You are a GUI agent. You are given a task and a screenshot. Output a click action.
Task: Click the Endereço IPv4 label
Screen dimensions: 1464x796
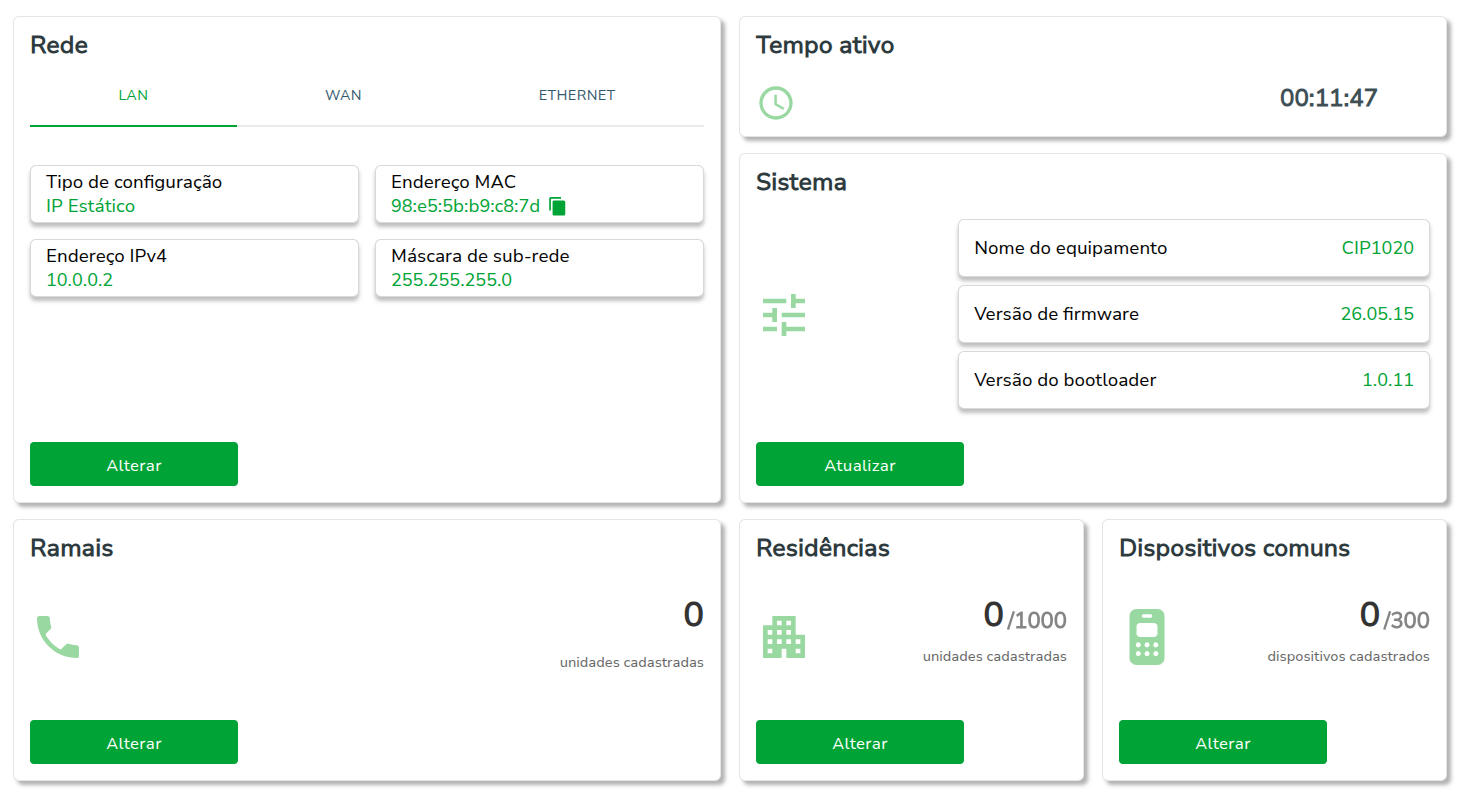click(106, 256)
